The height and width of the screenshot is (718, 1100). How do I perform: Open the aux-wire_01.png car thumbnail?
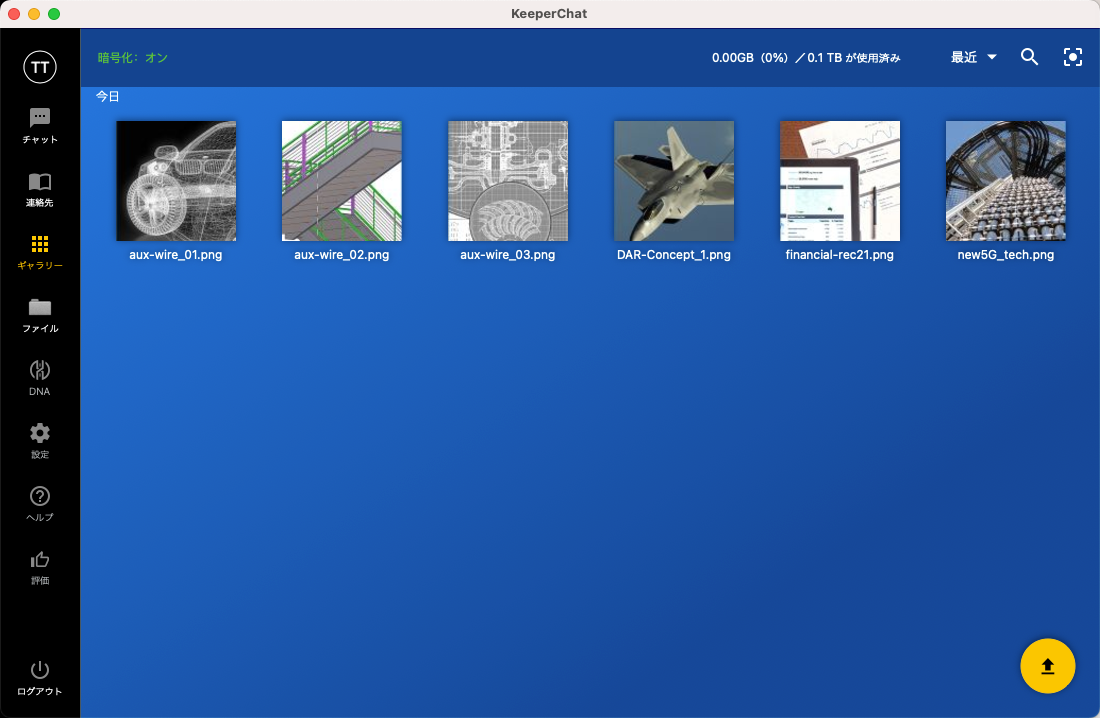176,181
